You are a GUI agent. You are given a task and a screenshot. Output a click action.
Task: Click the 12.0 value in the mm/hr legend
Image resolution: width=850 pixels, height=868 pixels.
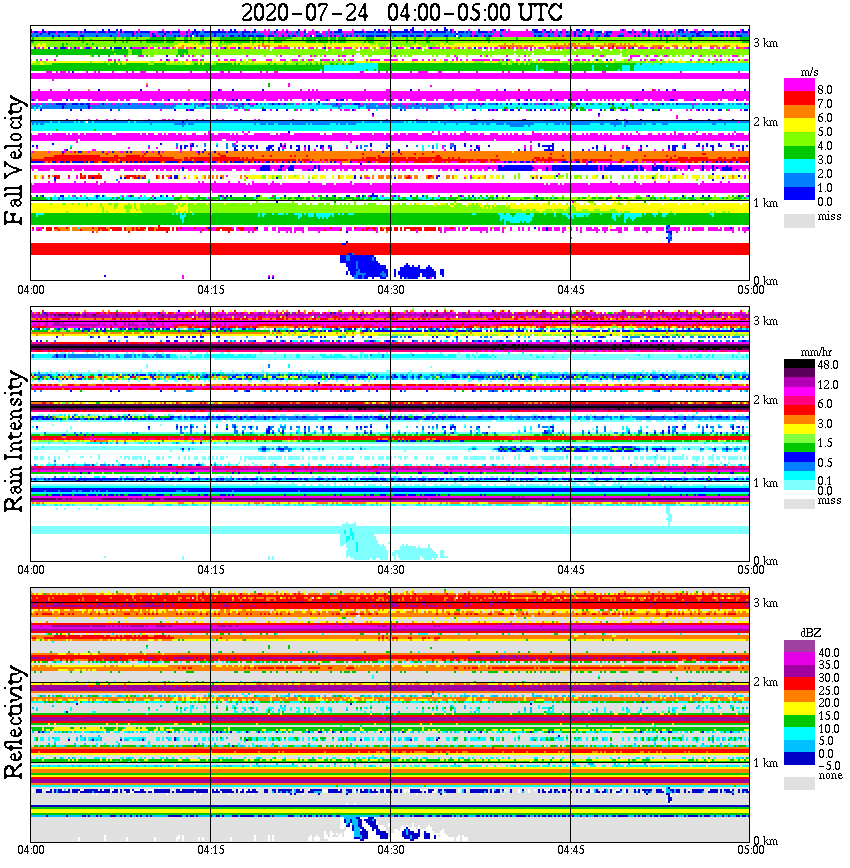click(828, 385)
